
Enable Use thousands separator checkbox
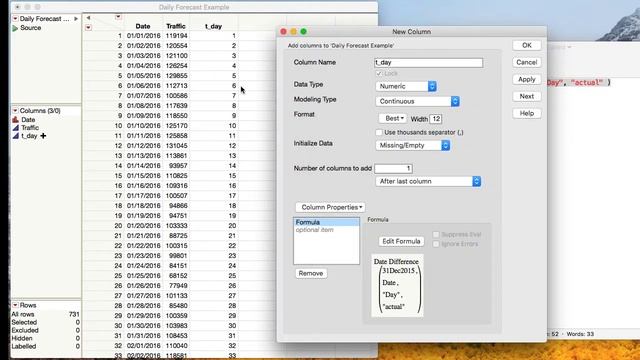379,132
